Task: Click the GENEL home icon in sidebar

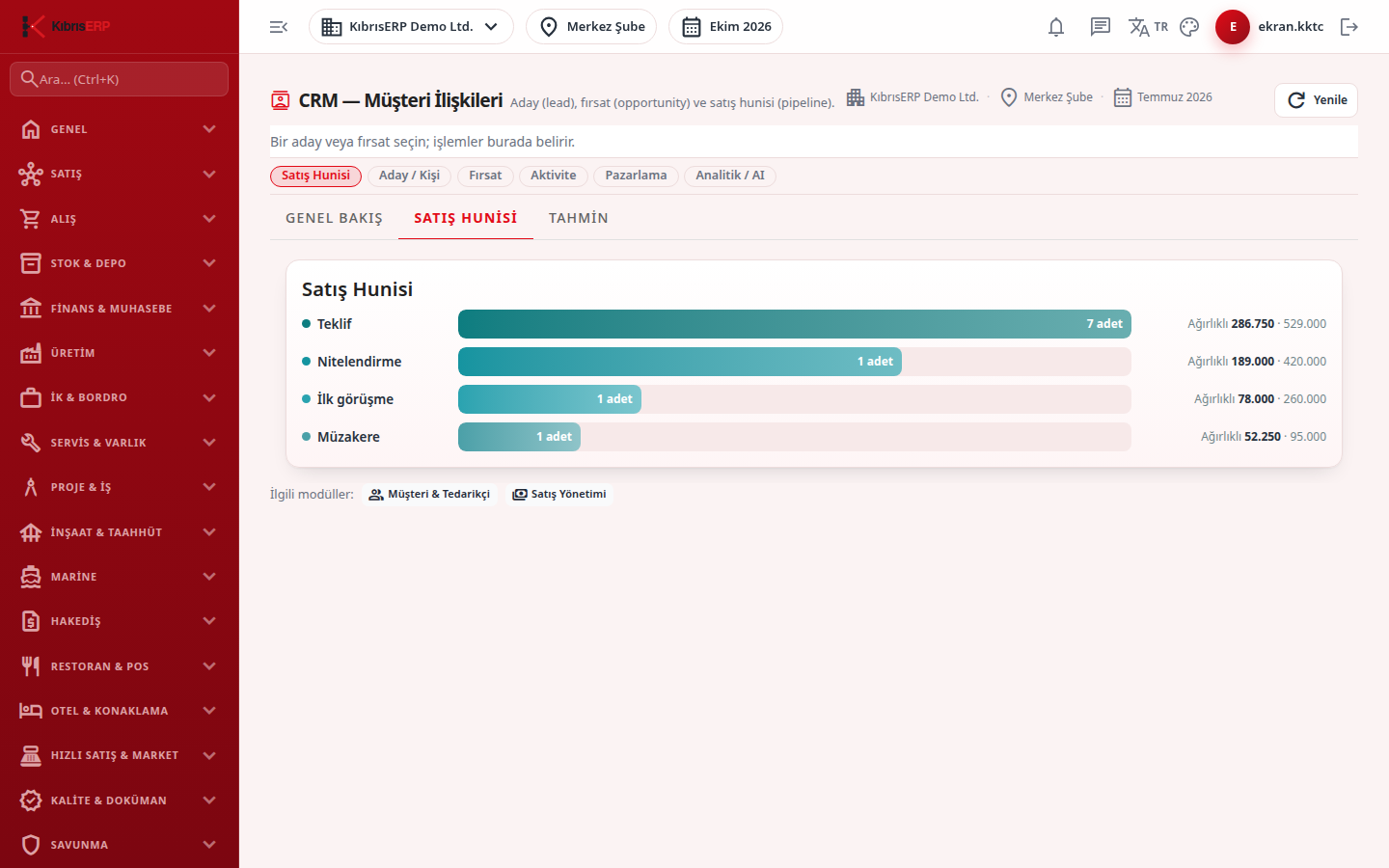Action: point(31,129)
